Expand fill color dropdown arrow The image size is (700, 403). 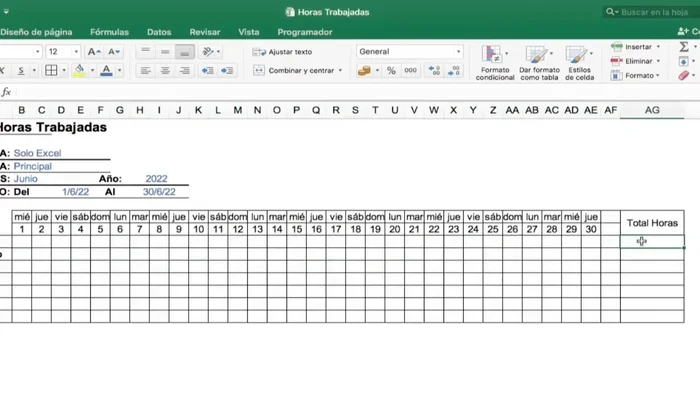point(92,71)
